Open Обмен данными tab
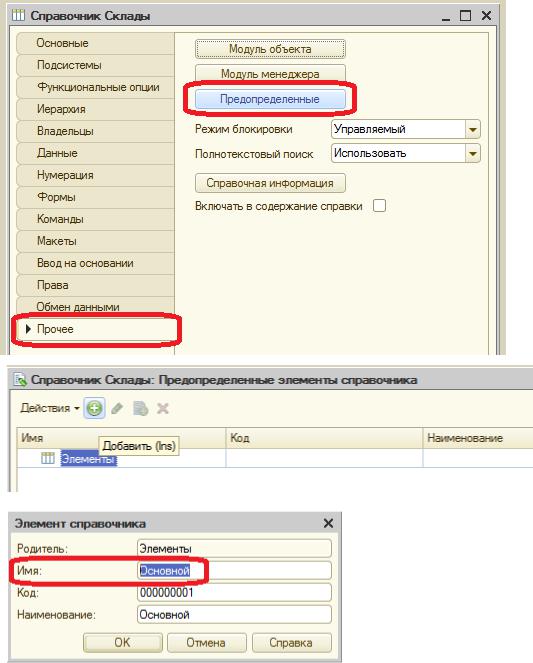533x663 pixels. tap(96, 307)
